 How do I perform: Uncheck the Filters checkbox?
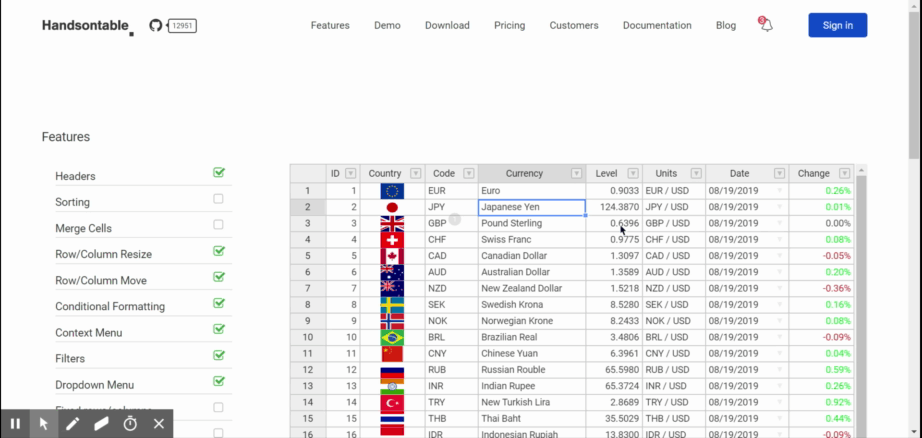tap(219, 355)
